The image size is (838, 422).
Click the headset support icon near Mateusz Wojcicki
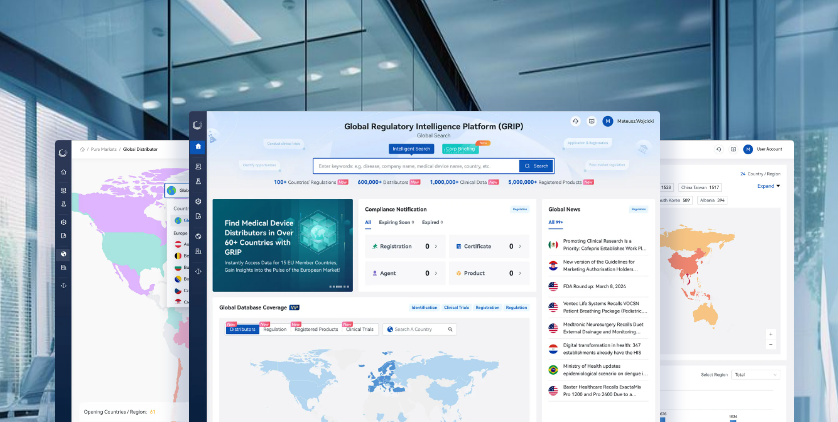coord(576,121)
